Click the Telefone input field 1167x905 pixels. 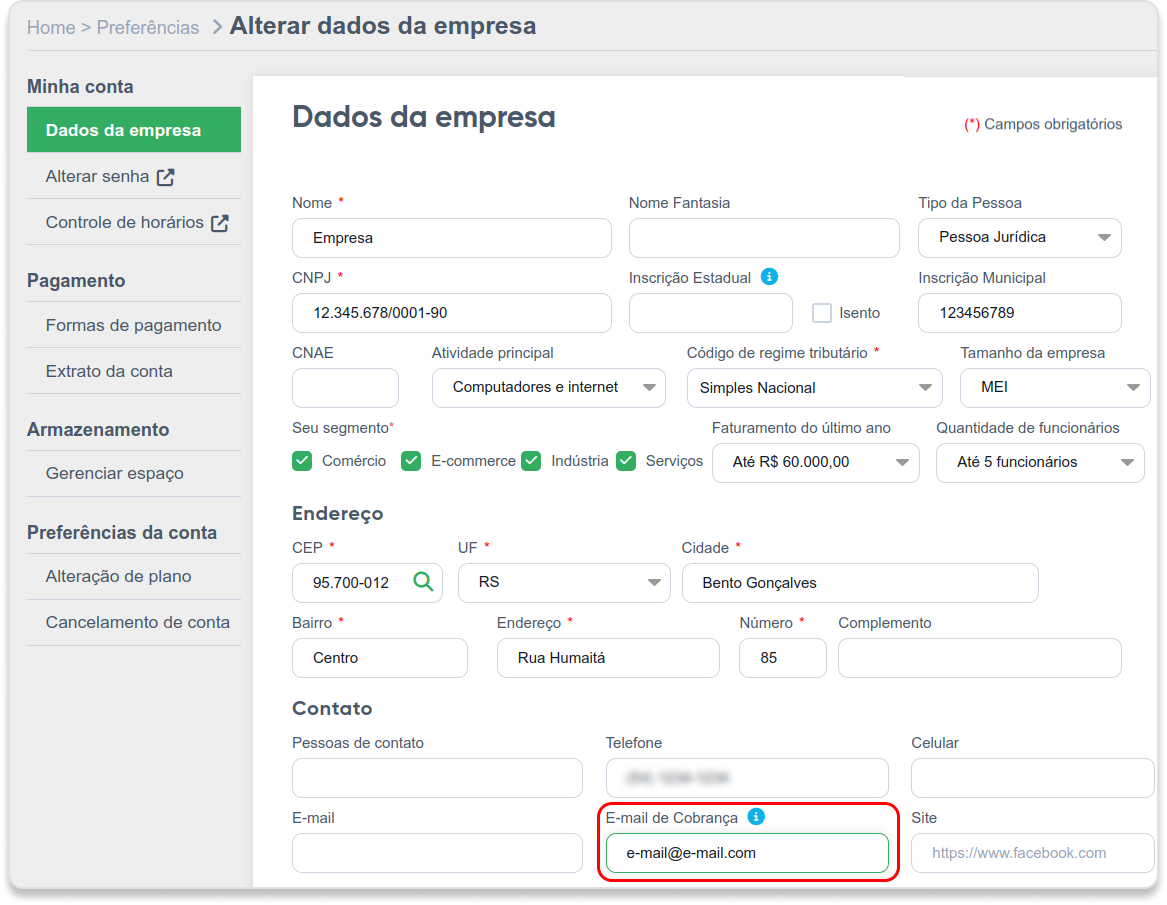pos(747,778)
